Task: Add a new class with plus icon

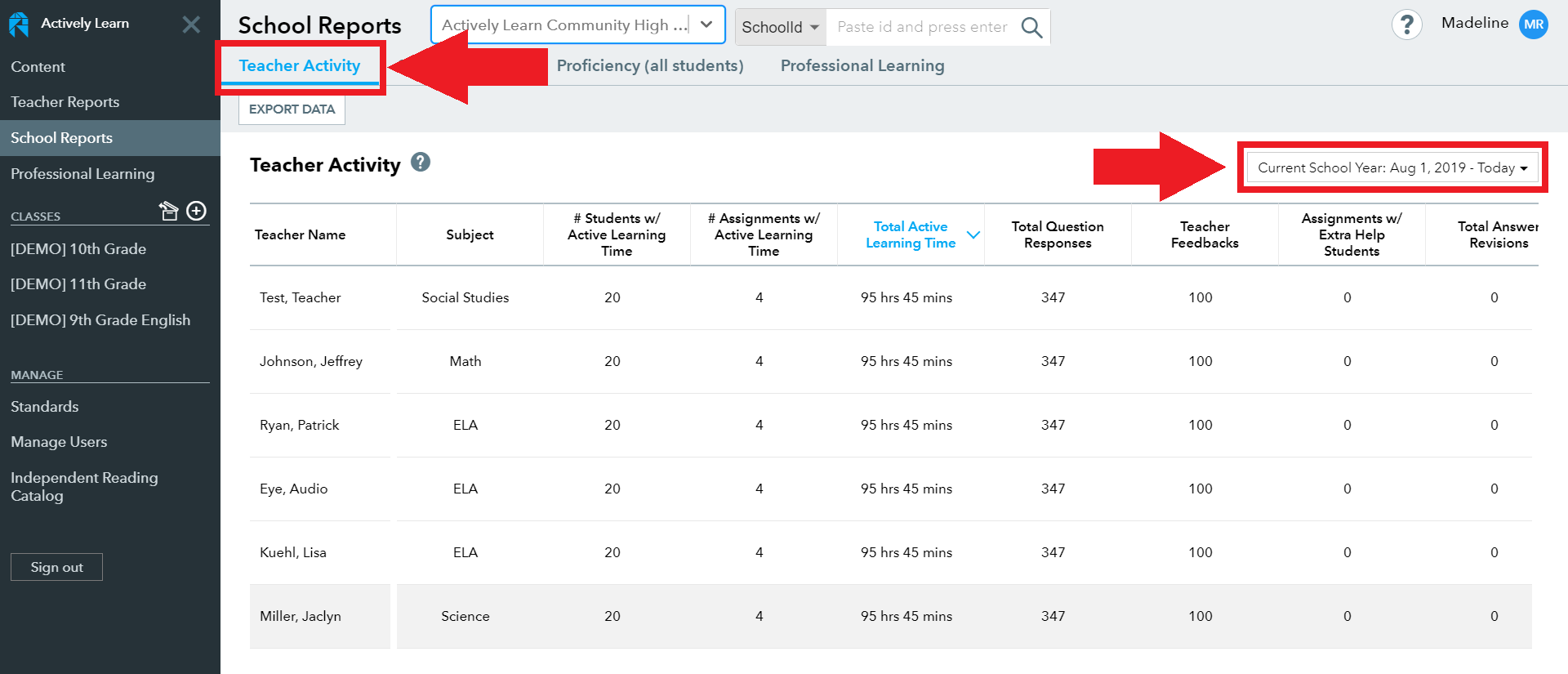Action: 197,211
